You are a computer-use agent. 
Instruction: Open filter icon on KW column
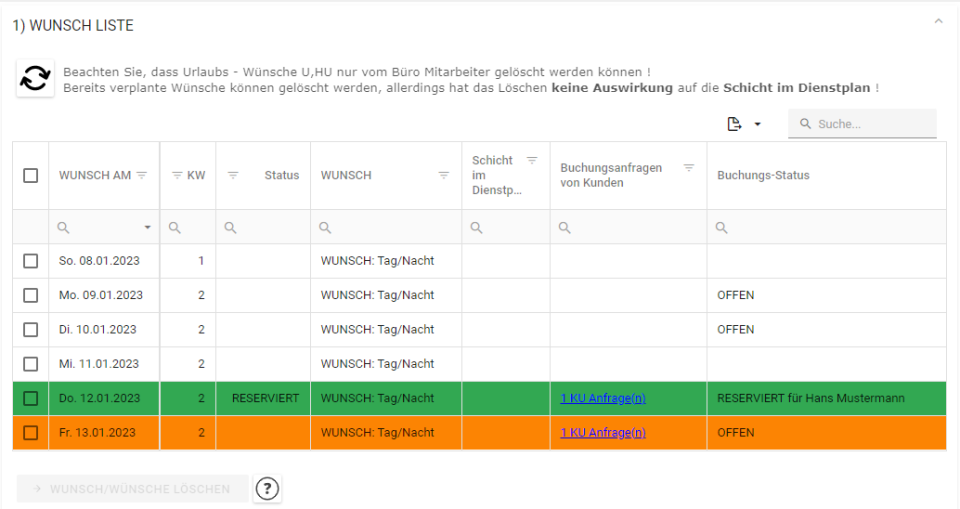176,175
